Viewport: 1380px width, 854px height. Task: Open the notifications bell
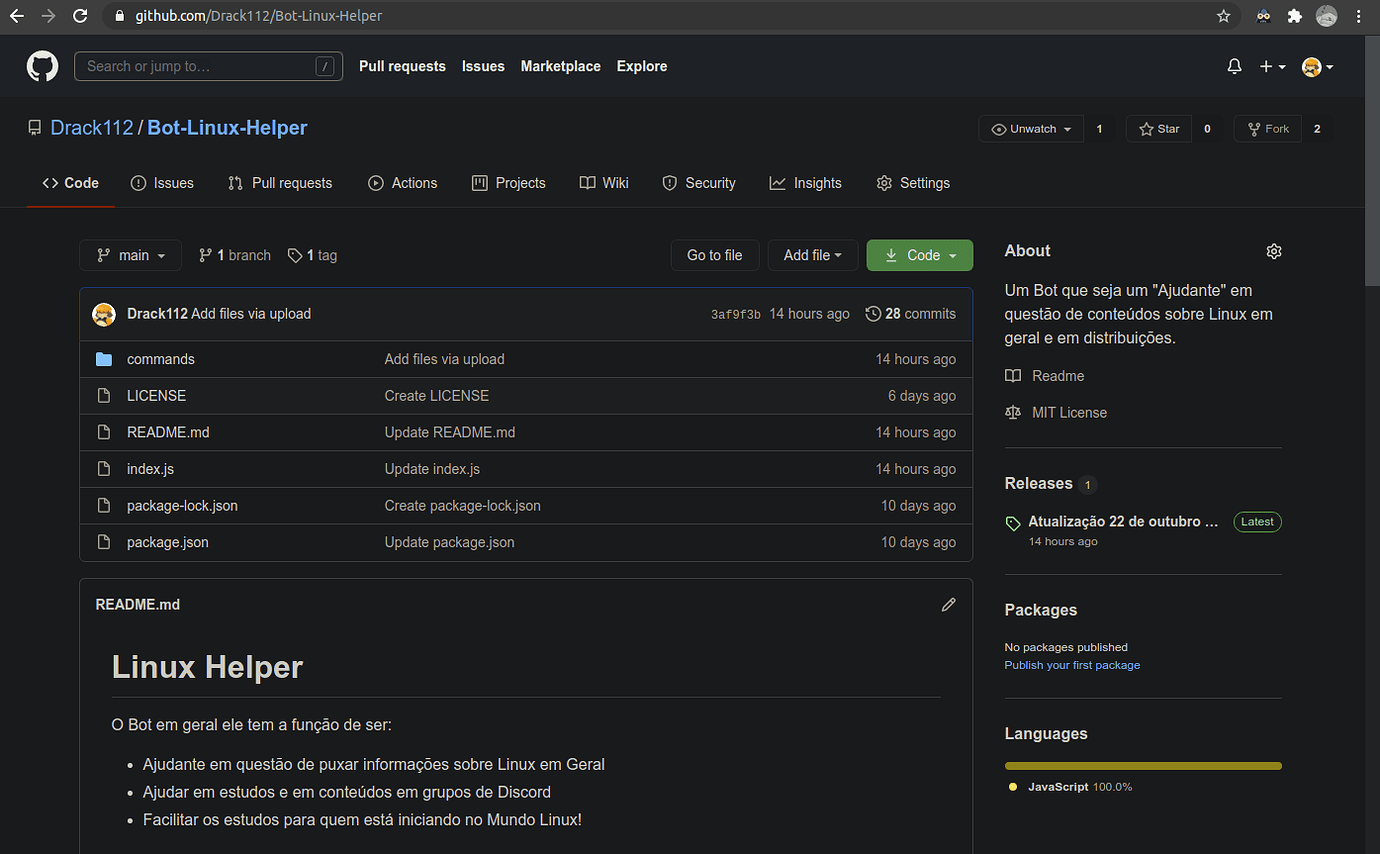(x=1234, y=66)
